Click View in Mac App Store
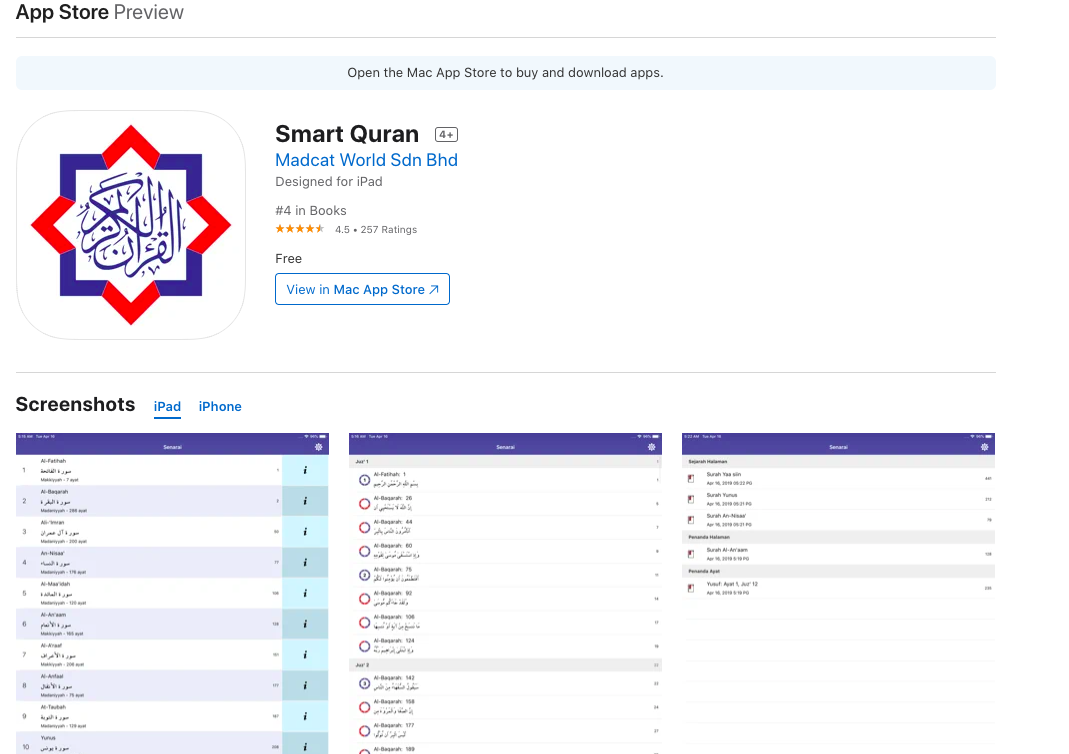The image size is (1069, 754). point(362,288)
